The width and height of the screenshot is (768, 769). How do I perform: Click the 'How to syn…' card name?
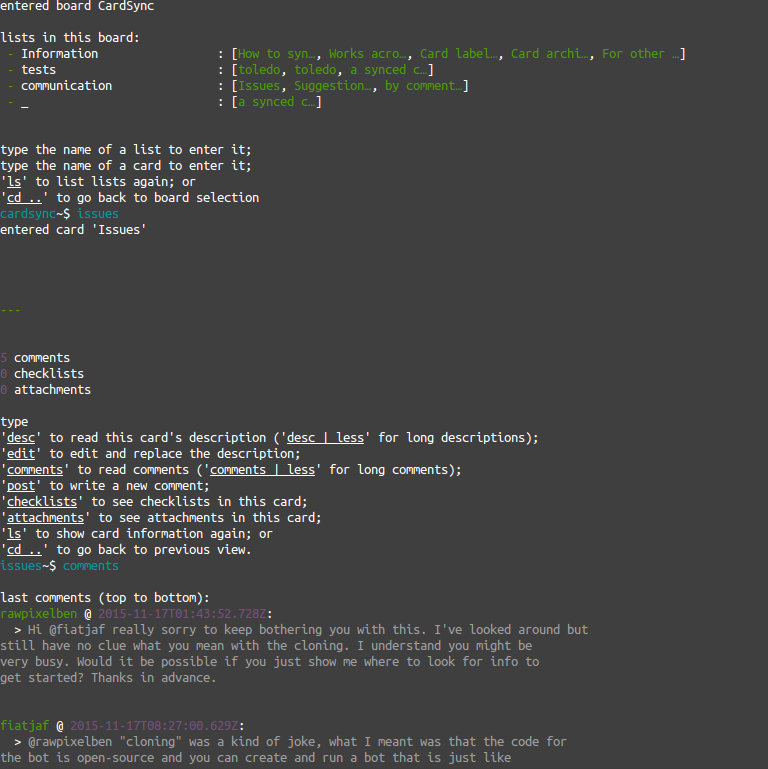pyautogui.click(x=277, y=54)
